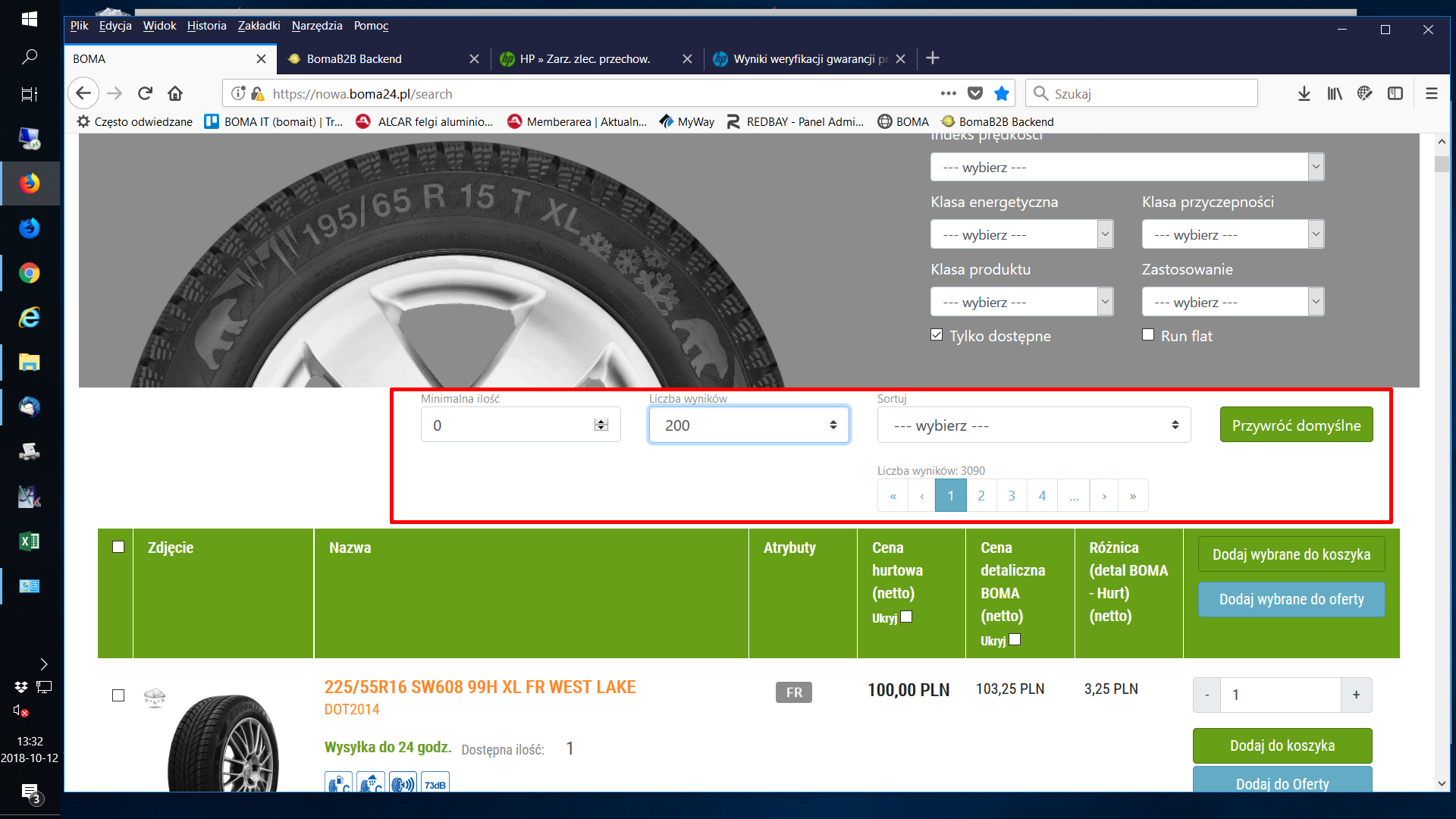This screenshot has width=1456, height=819.
Task: Click the plus quantity stepper button
Action: point(1356,695)
